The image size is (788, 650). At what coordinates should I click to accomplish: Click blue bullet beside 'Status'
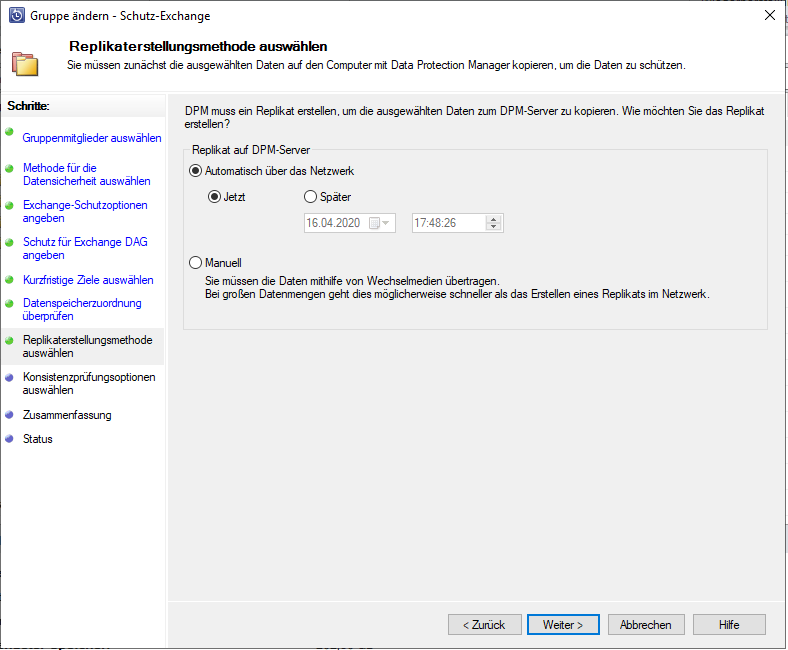9,438
